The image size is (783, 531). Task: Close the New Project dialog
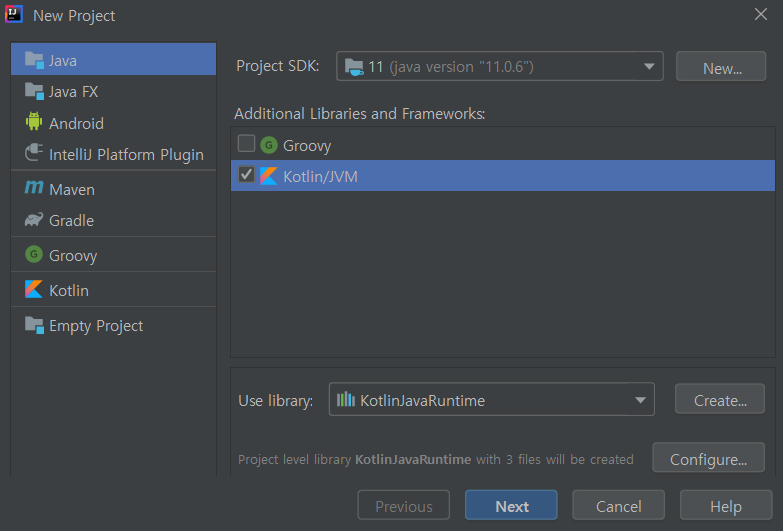tap(761, 14)
